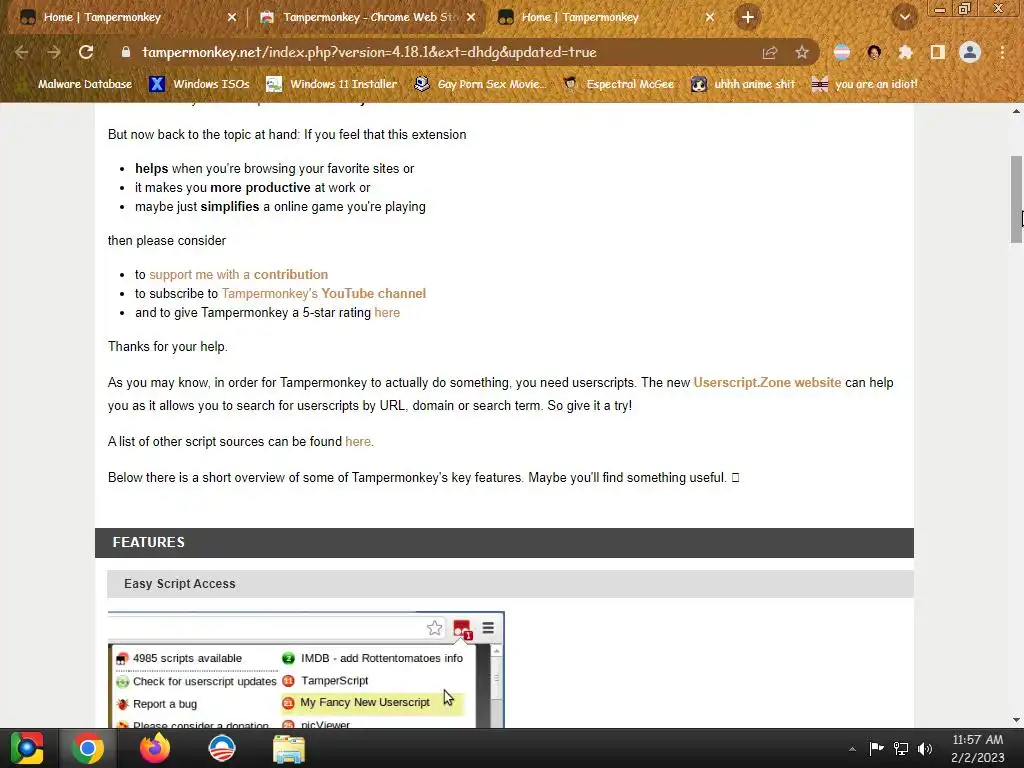Viewport: 1024px width, 768px height.
Task: Click Easy Script Access screenshot thumbnail
Action: 306,669
